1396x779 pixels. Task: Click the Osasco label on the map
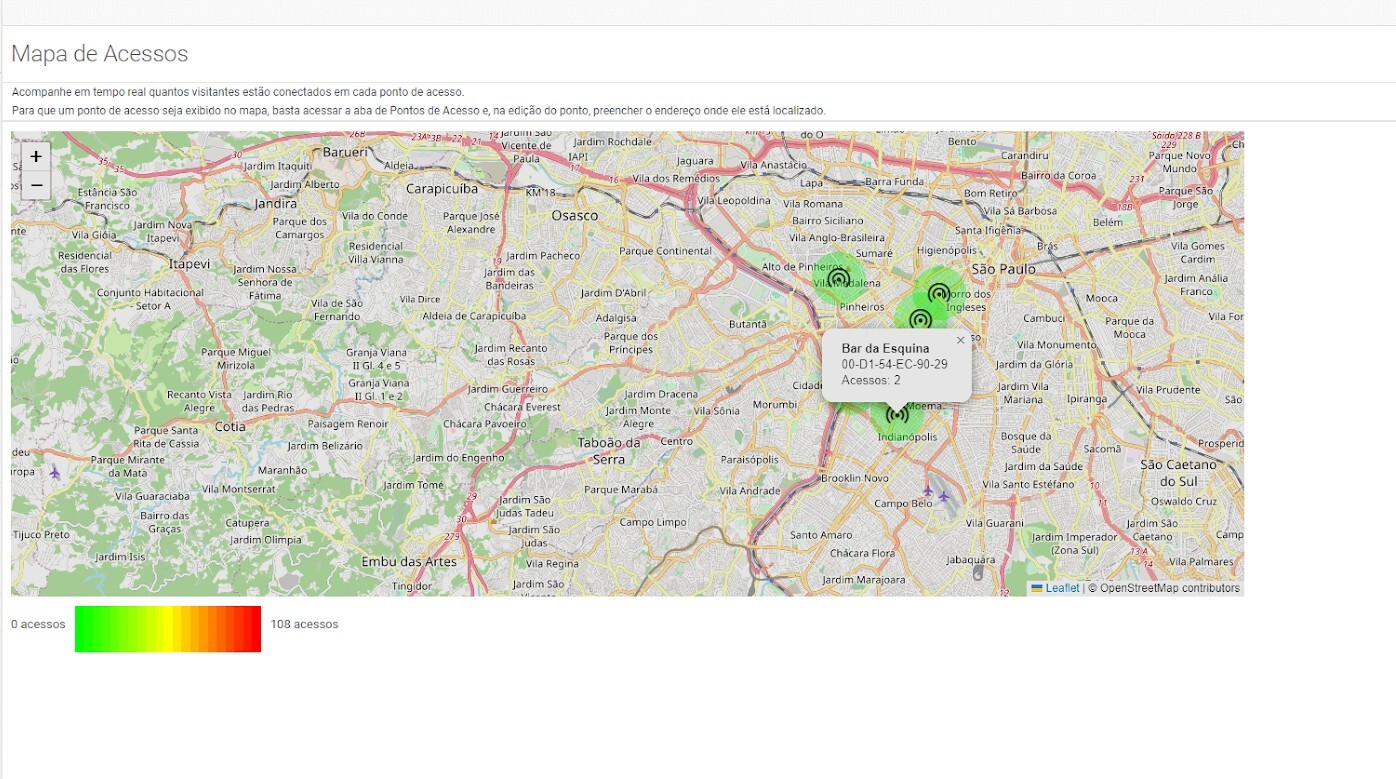574,215
